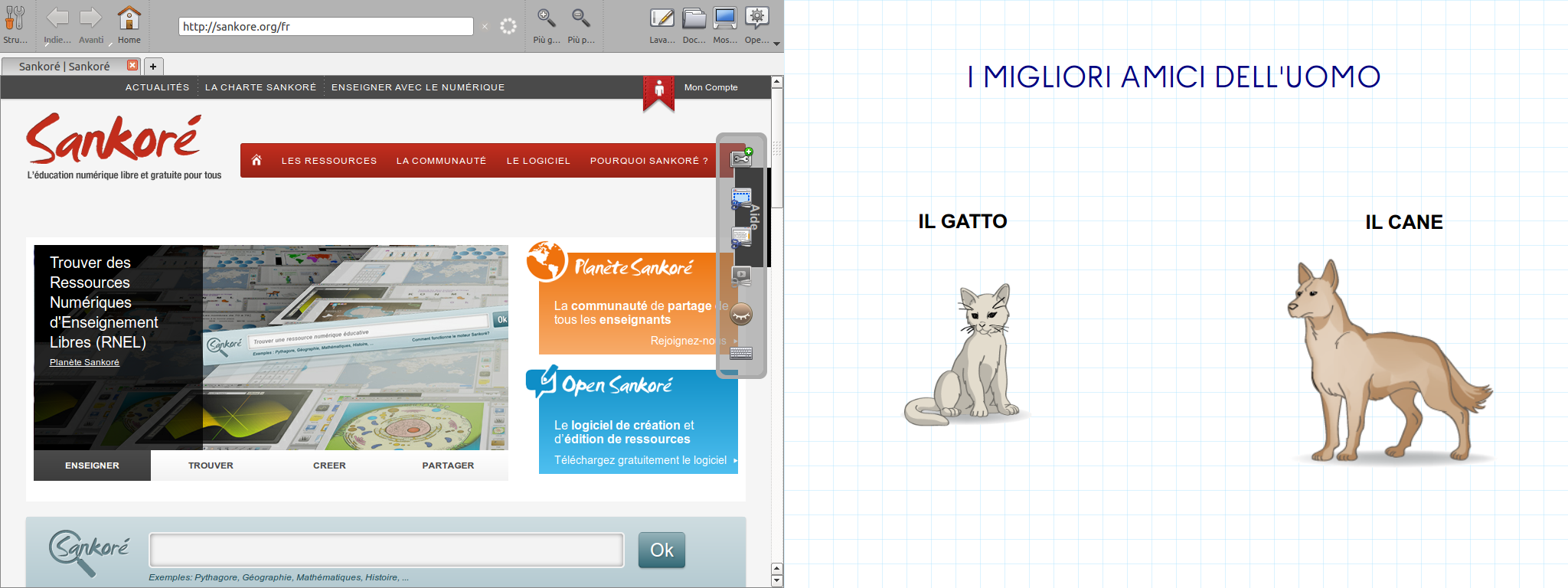This screenshot has width=1568, height=588.
Task: Toggle the eye hide-toolbar button
Action: (741, 314)
